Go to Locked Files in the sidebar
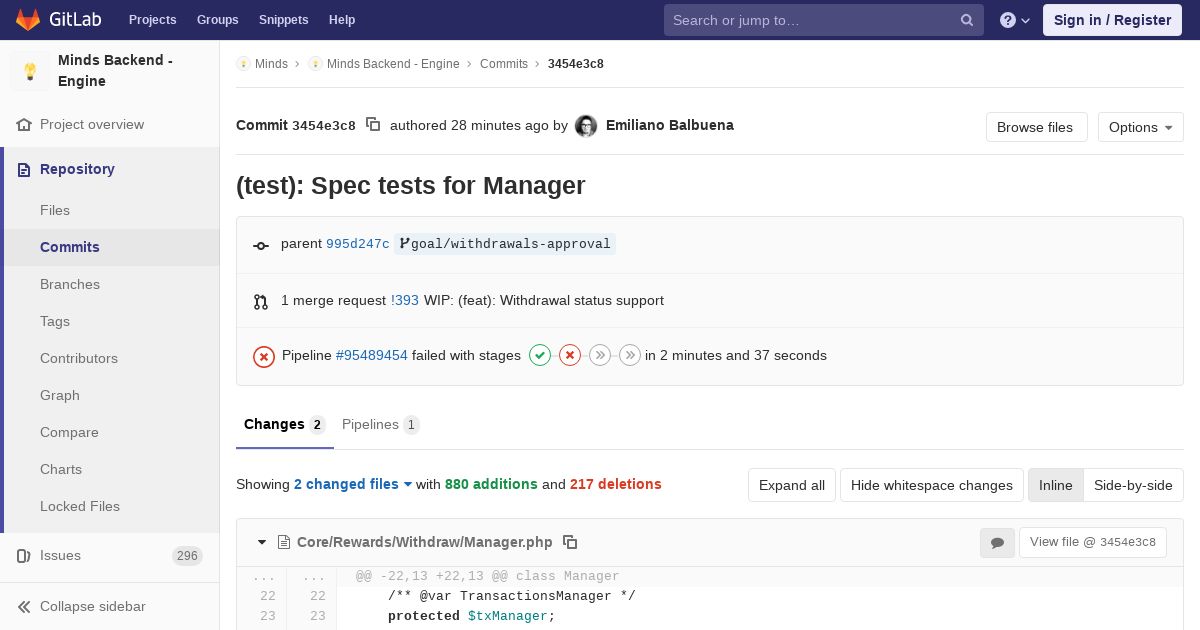1200x630 pixels. 112,506
